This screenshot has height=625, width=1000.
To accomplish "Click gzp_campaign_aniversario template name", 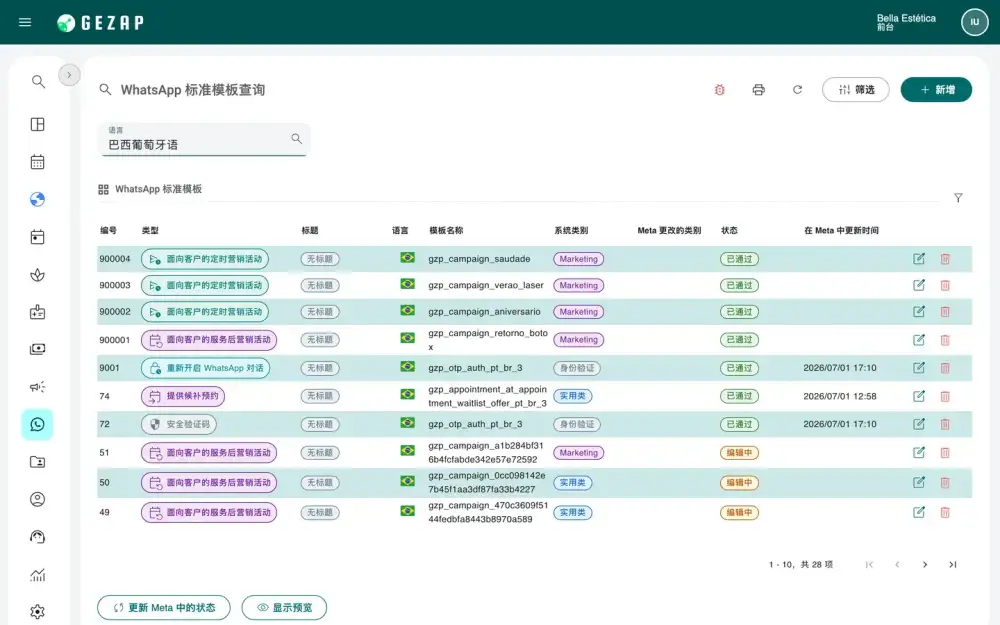I will pyautogui.click(x=484, y=312).
